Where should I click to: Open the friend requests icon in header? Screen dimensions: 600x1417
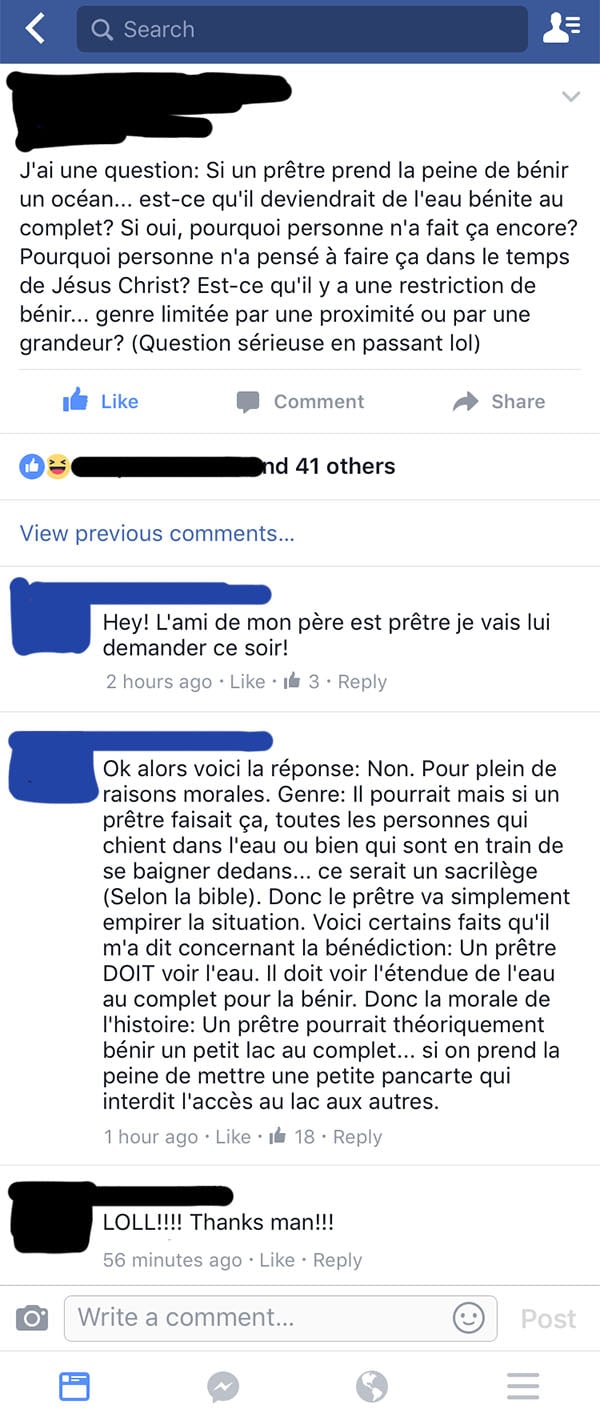tap(561, 29)
